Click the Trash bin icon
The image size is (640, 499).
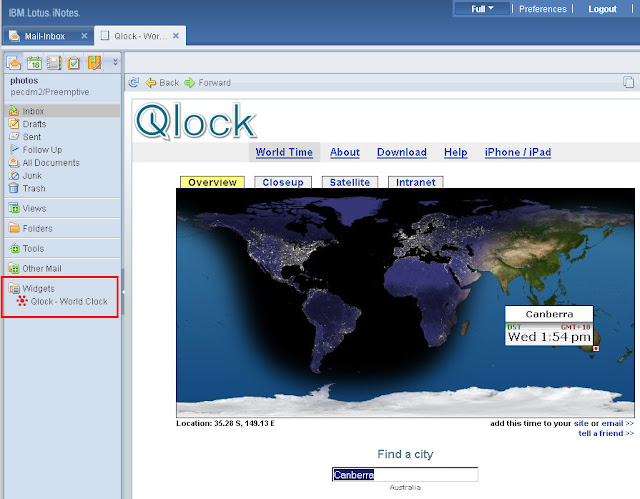pos(14,188)
